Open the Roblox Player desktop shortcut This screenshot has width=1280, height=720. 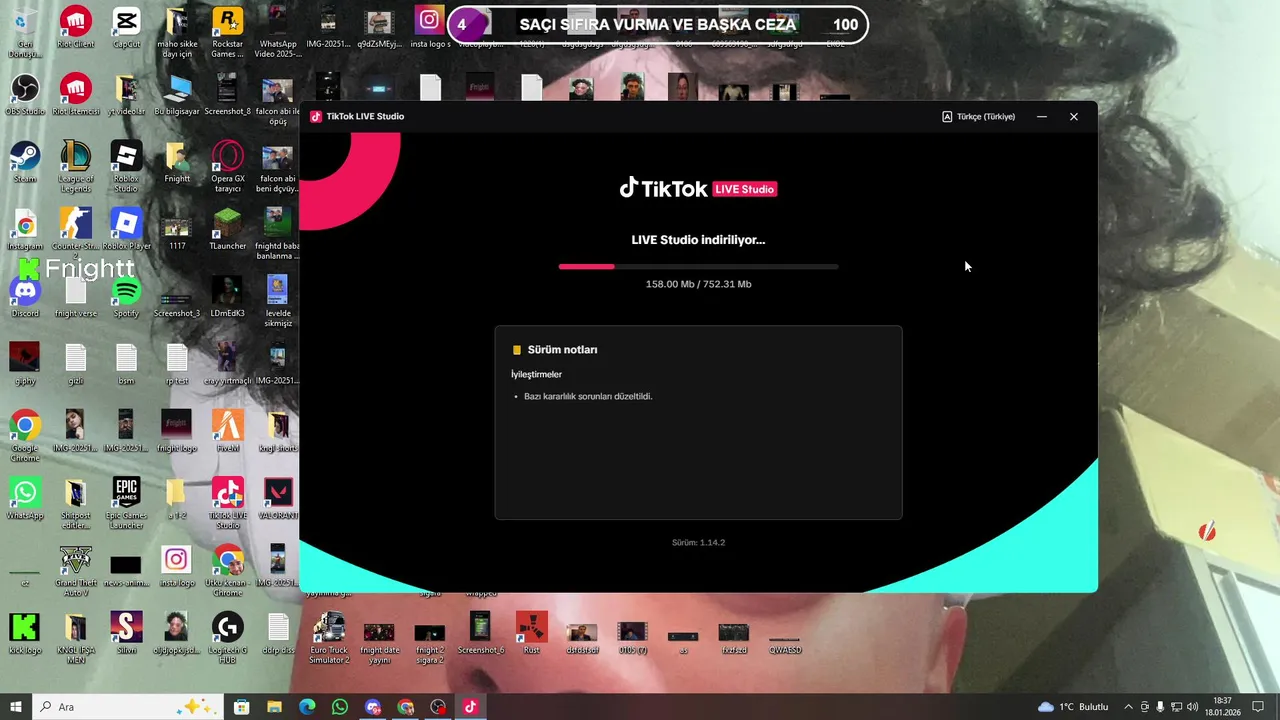pyautogui.click(x=126, y=229)
